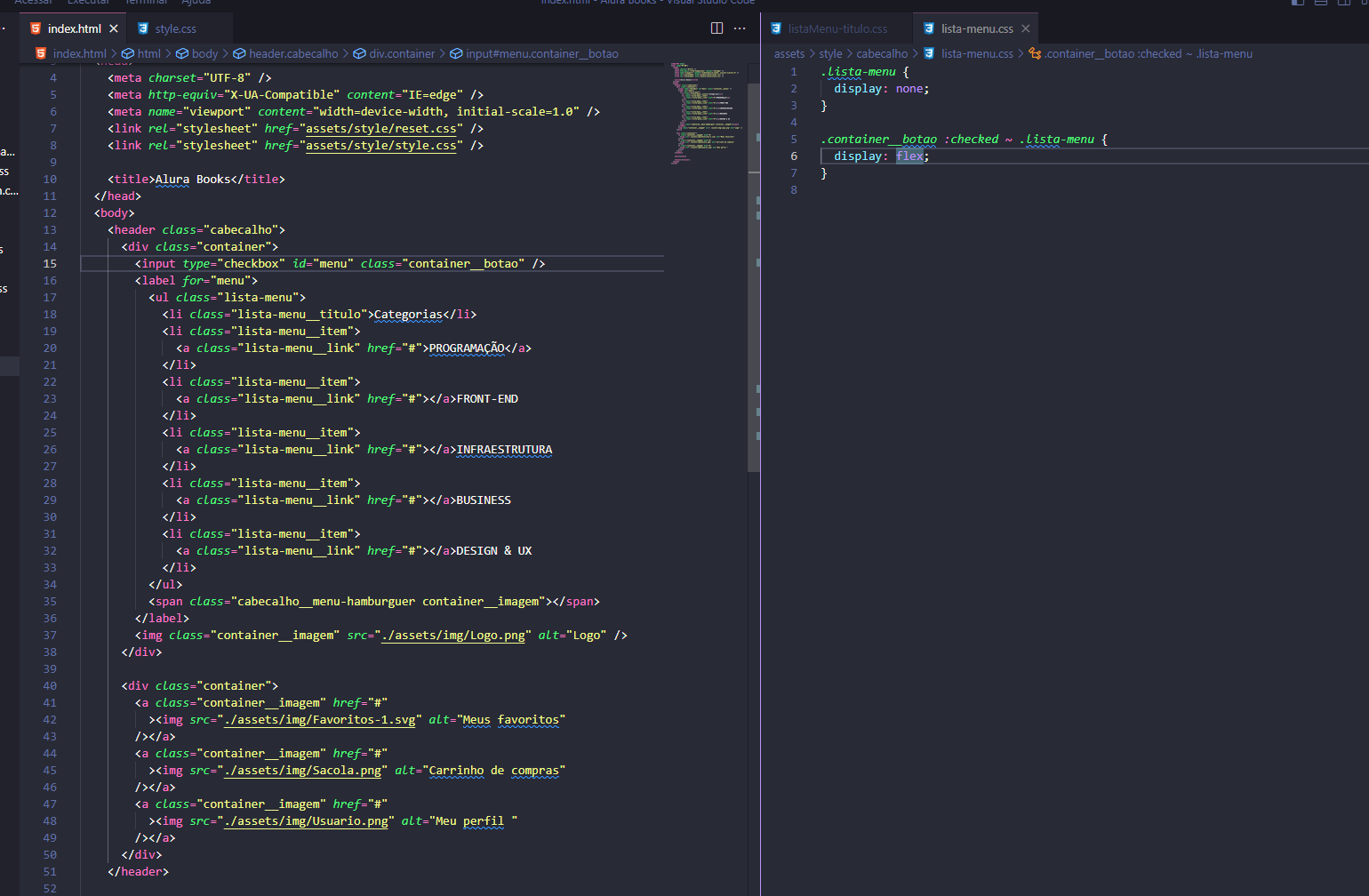Close the lista-menu.css tab

click(x=1026, y=28)
